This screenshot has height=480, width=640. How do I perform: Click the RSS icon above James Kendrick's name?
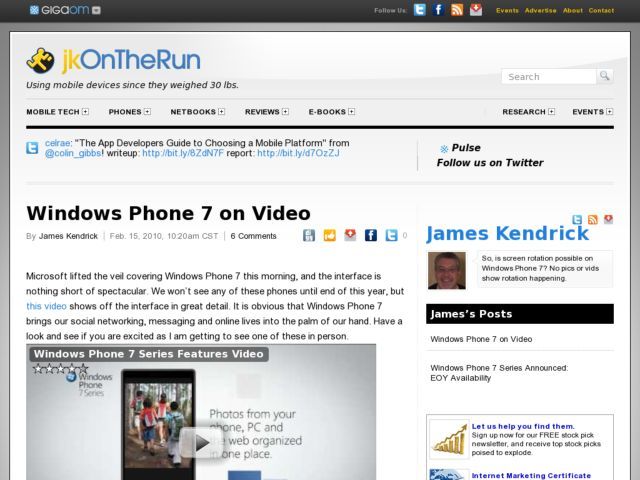coord(593,220)
